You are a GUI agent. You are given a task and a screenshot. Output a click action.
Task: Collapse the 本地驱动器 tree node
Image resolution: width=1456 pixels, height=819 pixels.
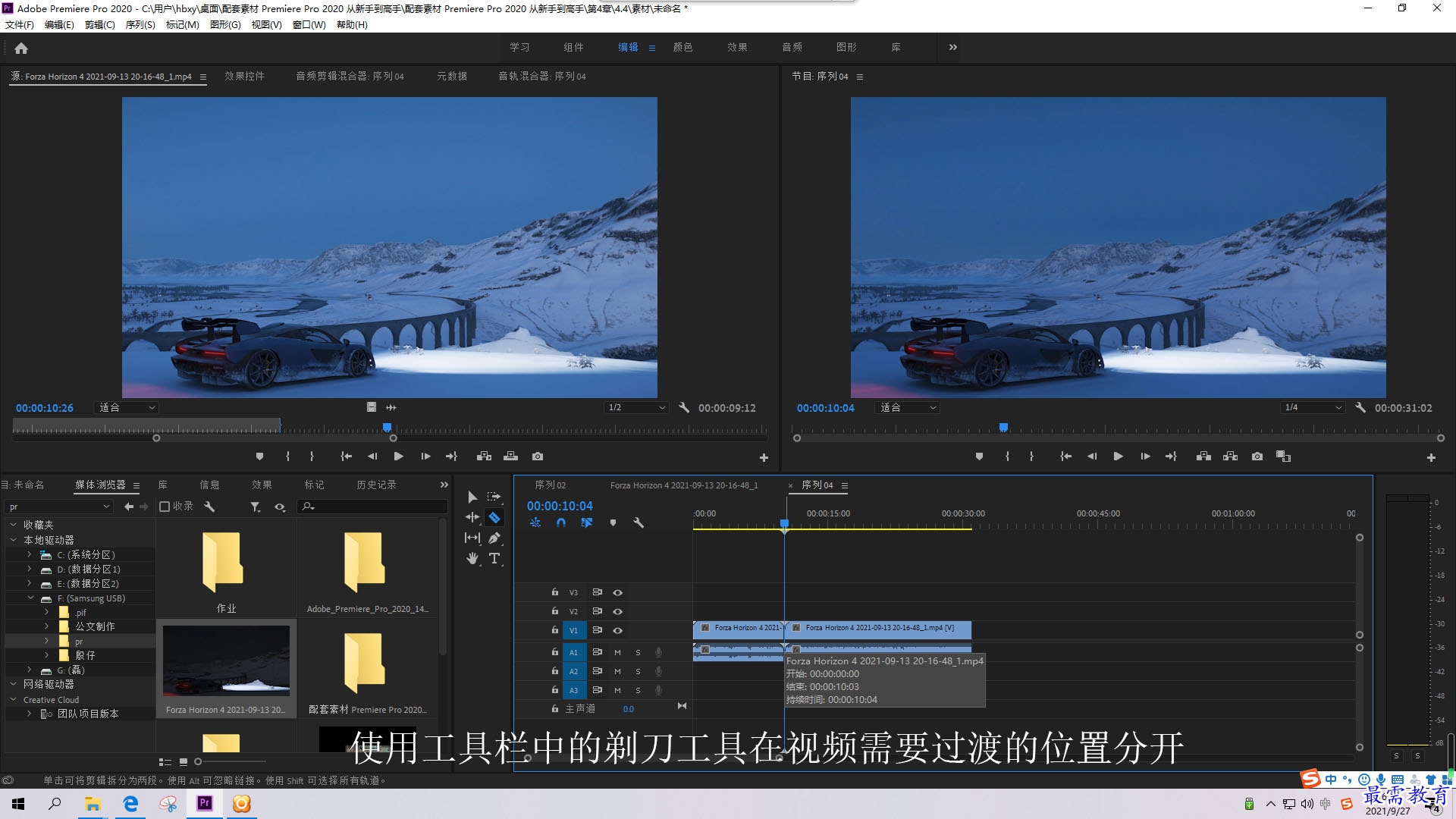pos(13,540)
